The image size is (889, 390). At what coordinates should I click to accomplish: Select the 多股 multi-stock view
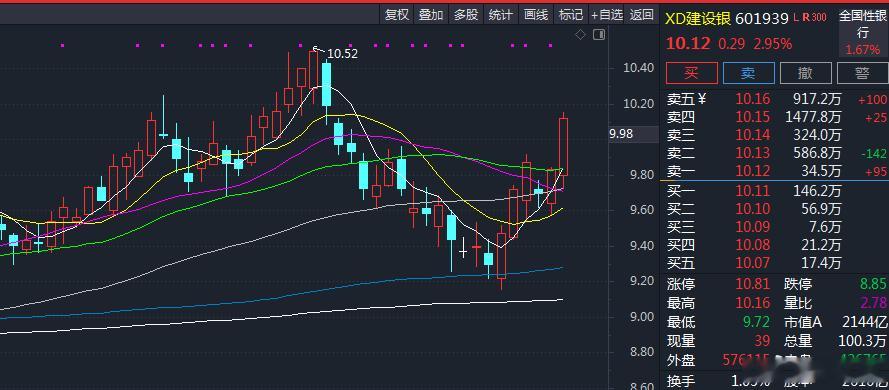465,15
